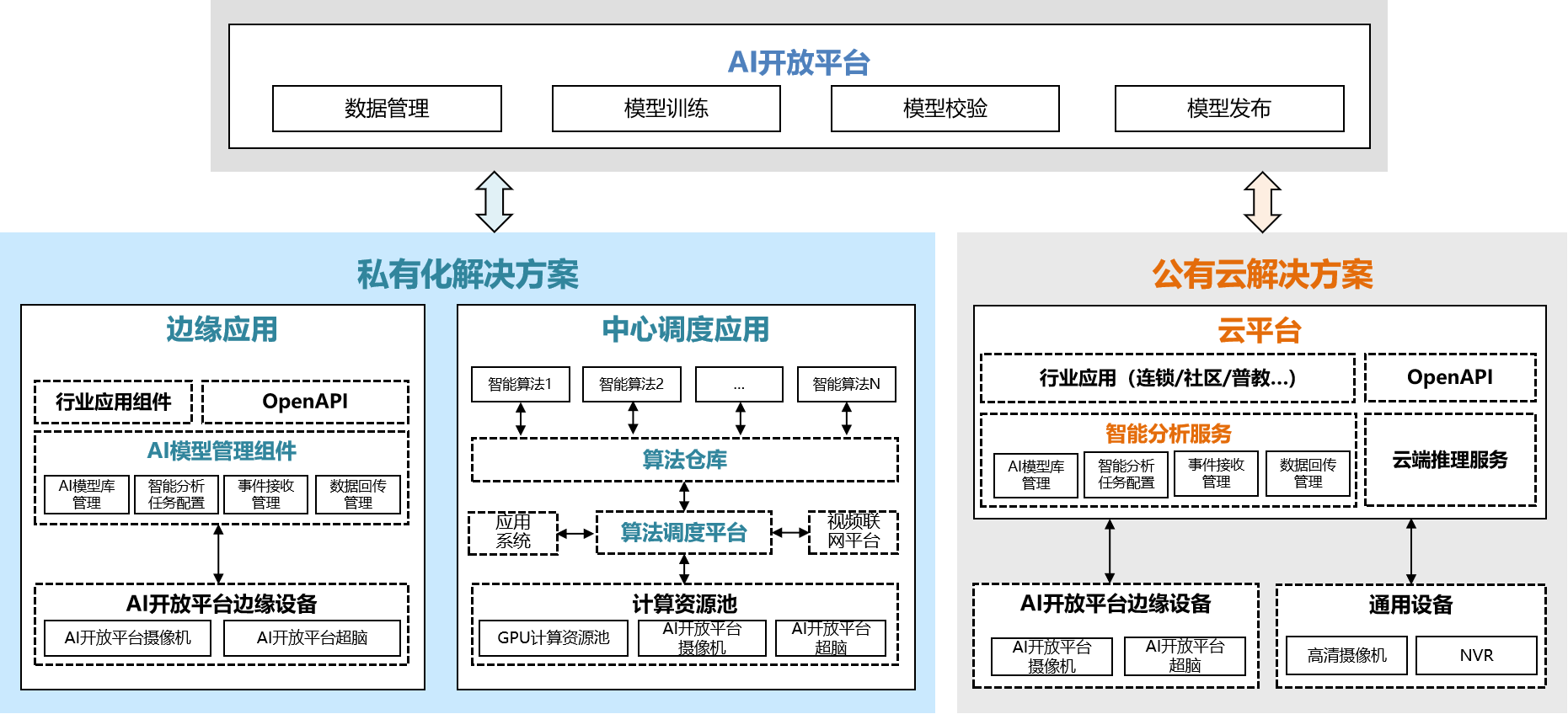Click 智能分析任务配置 under 智能分析服务

[1126, 475]
